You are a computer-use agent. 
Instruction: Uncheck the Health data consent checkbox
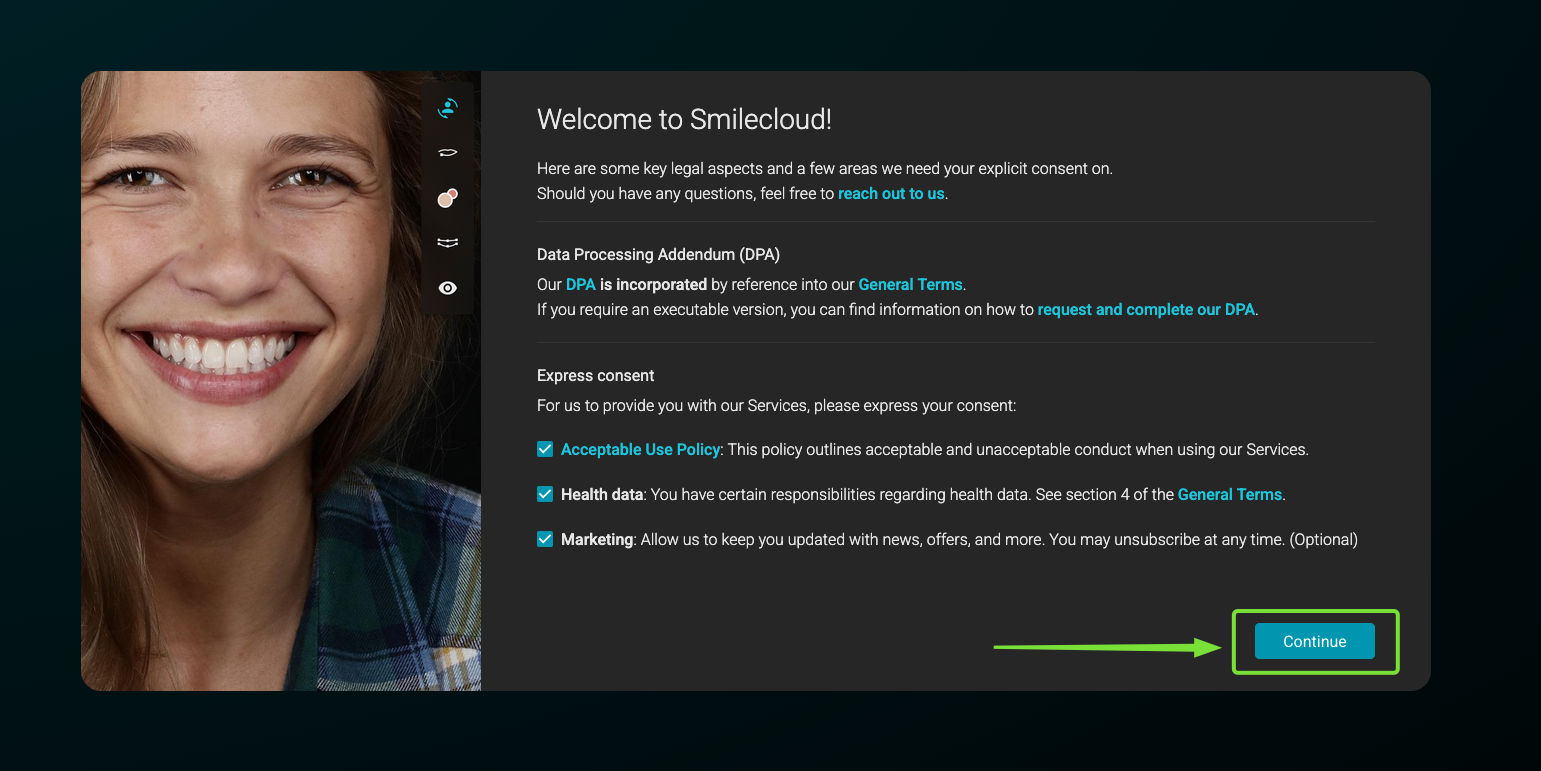click(545, 494)
